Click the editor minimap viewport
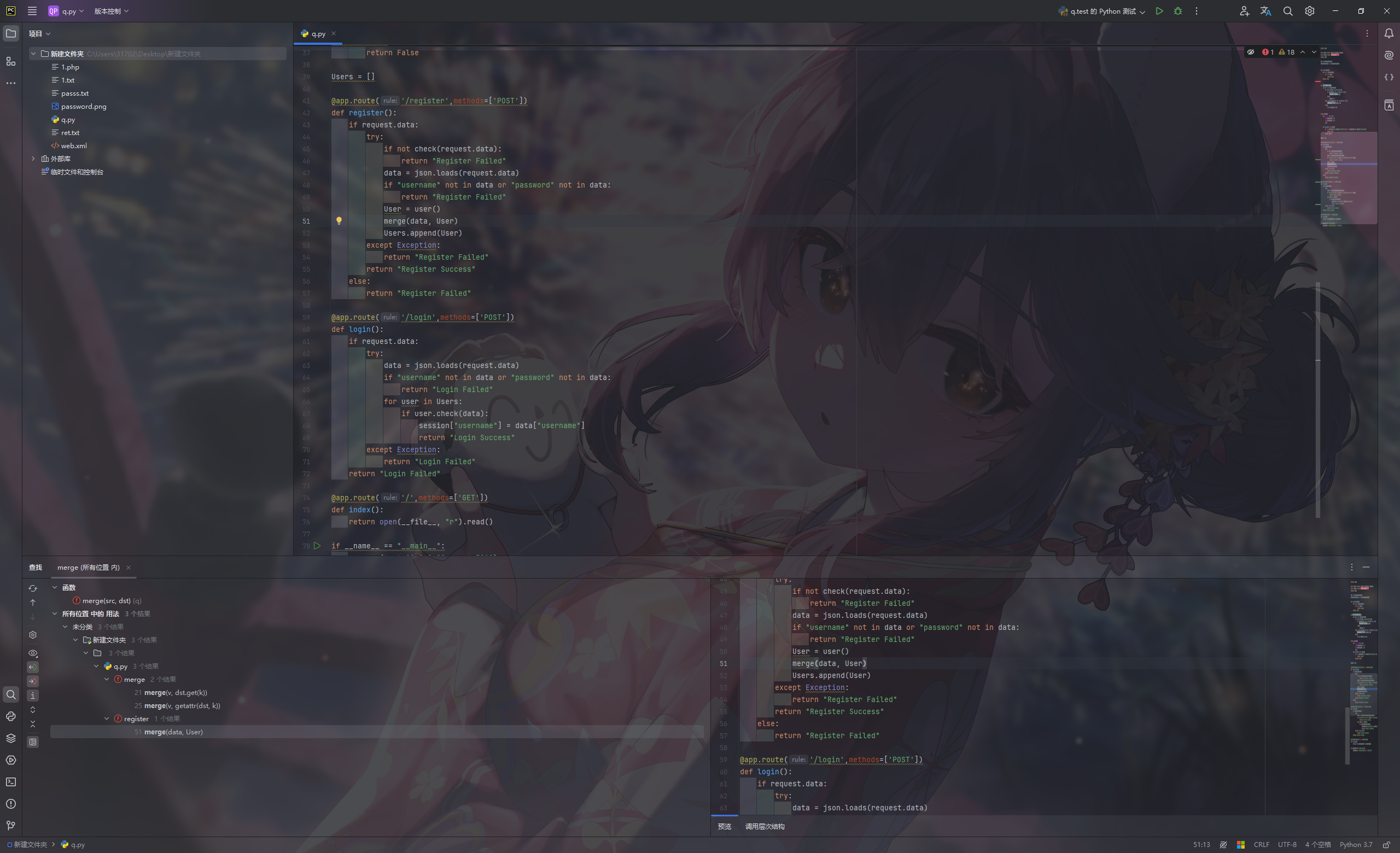The image size is (1400, 853). [1348, 177]
